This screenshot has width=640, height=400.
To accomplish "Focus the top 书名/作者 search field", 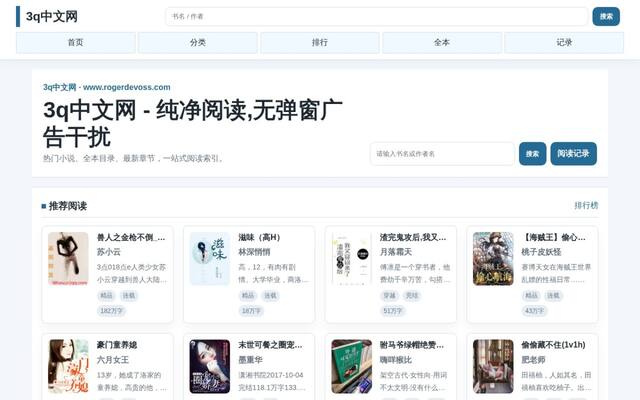I will click(x=376, y=16).
